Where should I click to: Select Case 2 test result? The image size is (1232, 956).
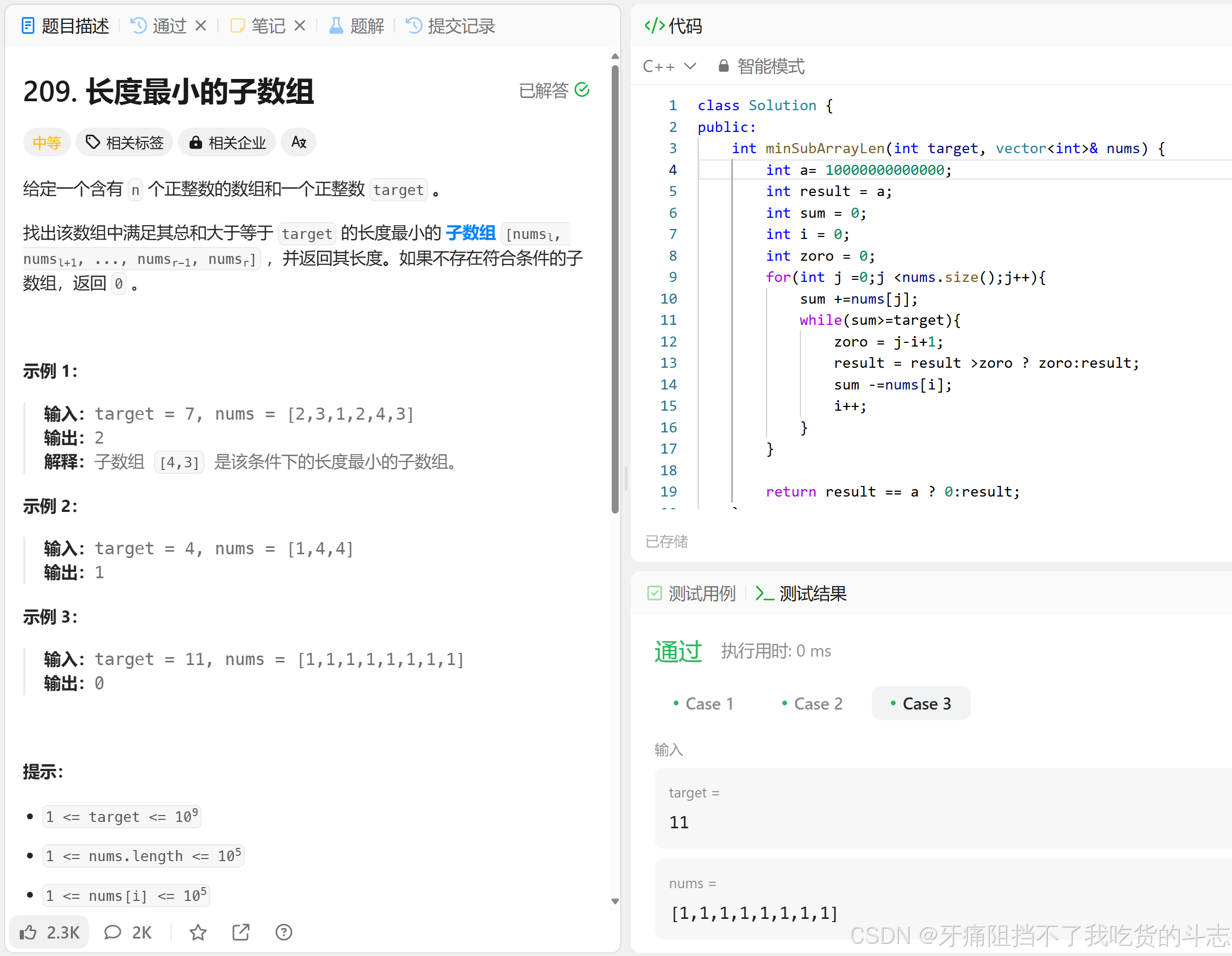[x=813, y=703]
